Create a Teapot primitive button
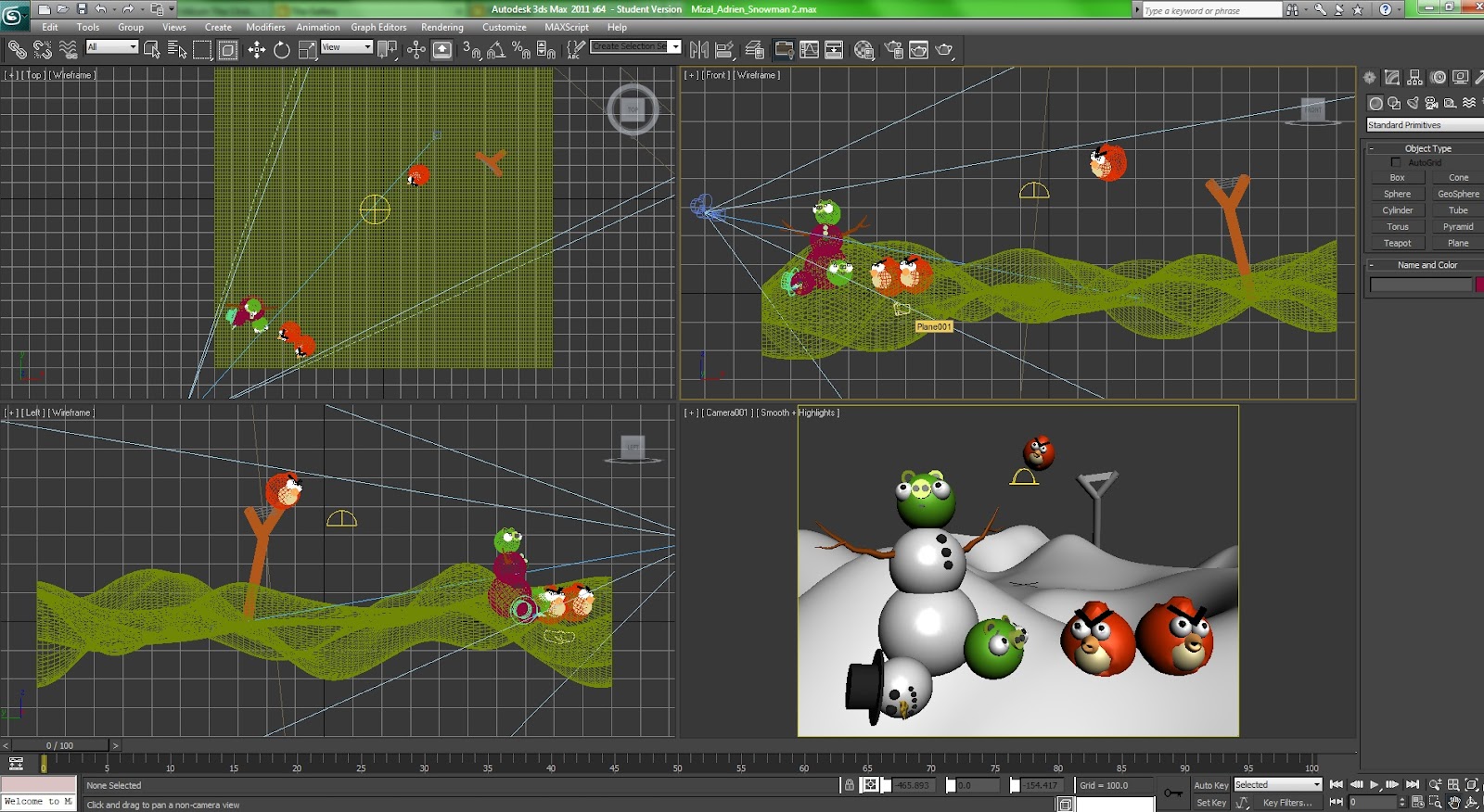1484x812 pixels. point(1397,243)
